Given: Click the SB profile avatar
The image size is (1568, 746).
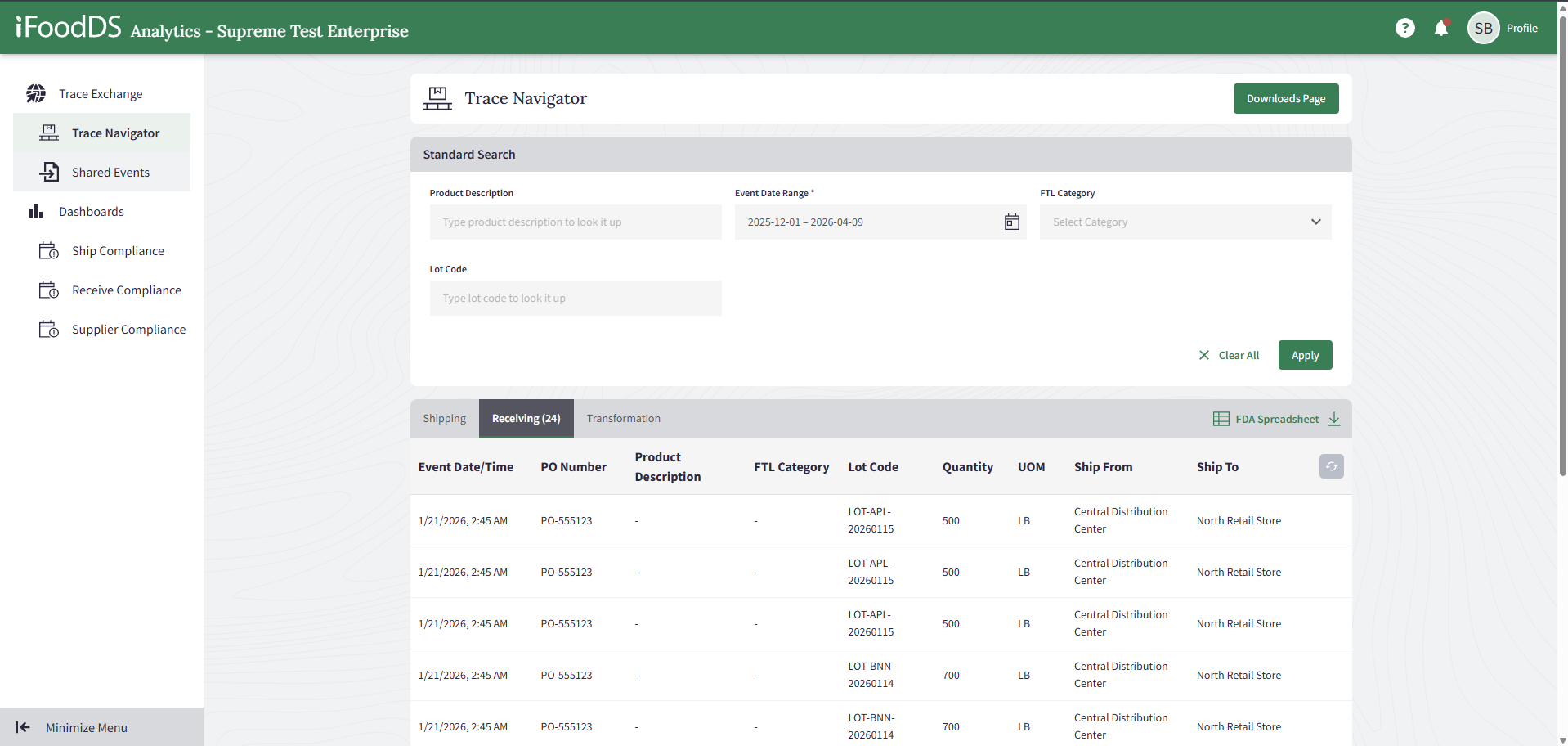Looking at the screenshot, I should point(1483,28).
